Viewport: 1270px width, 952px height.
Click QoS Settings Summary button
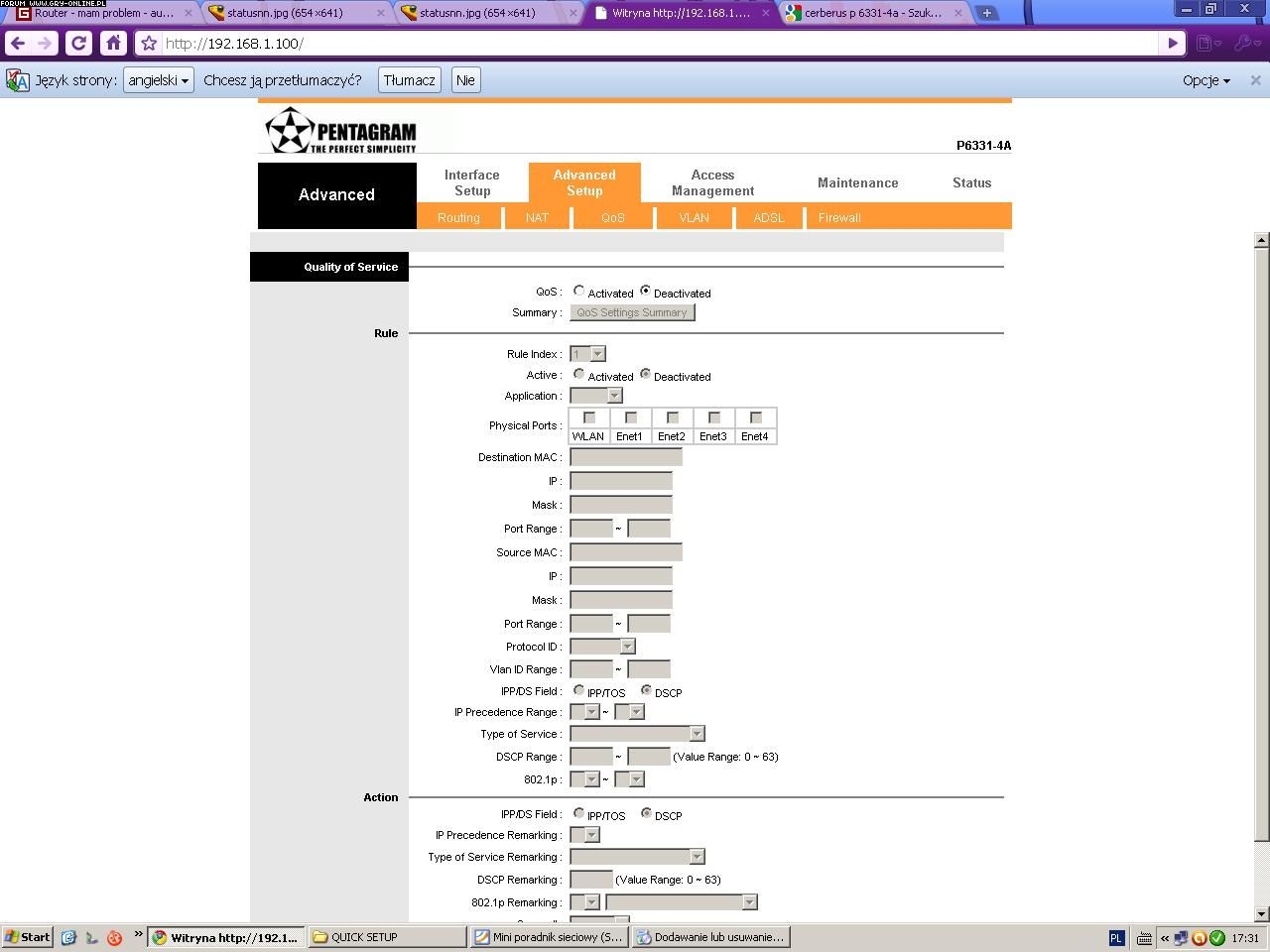[x=632, y=312]
